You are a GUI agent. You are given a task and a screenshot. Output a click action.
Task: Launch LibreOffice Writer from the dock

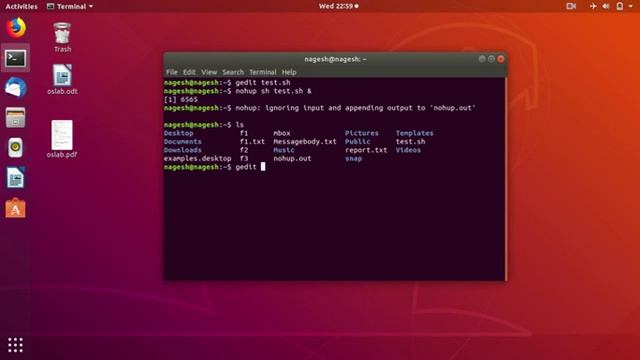(x=16, y=178)
